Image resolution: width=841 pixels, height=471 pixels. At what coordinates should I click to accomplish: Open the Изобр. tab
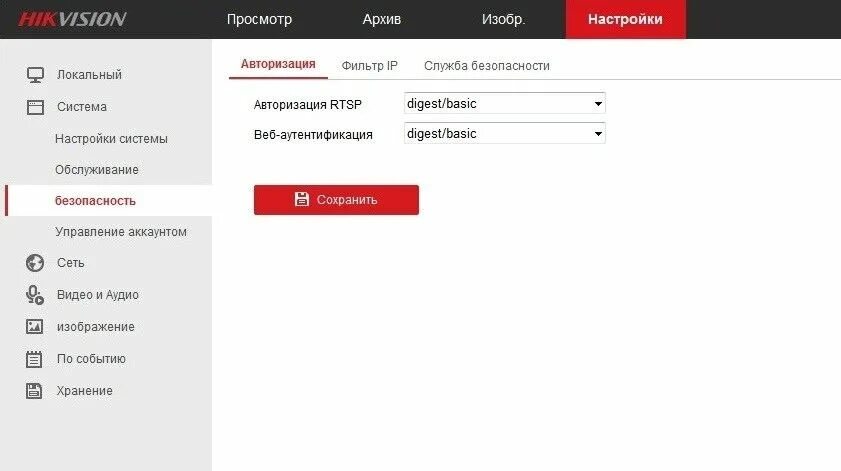pyautogui.click(x=503, y=19)
